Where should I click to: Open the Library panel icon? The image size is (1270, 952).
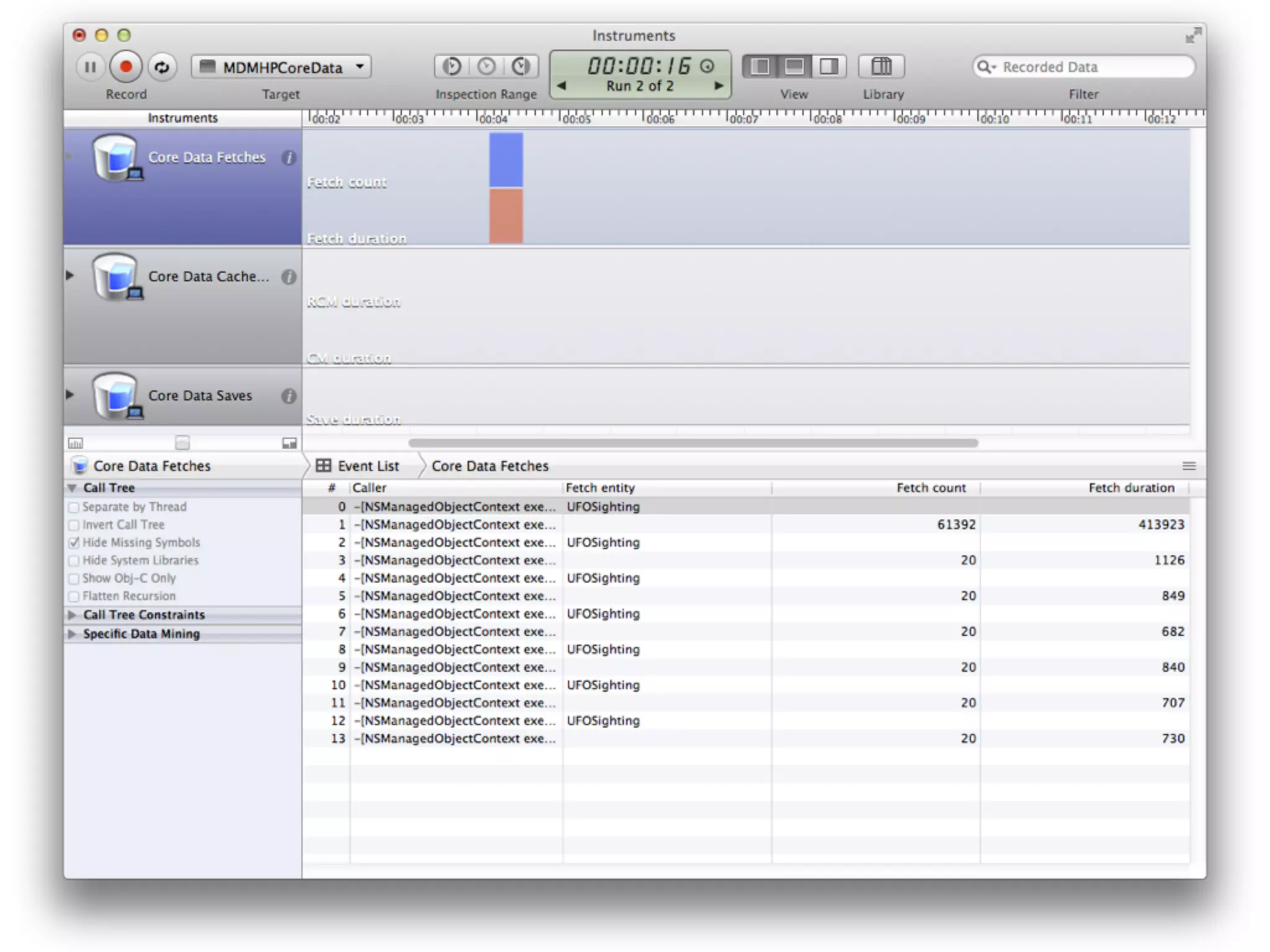pyautogui.click(x=881, y=67)
